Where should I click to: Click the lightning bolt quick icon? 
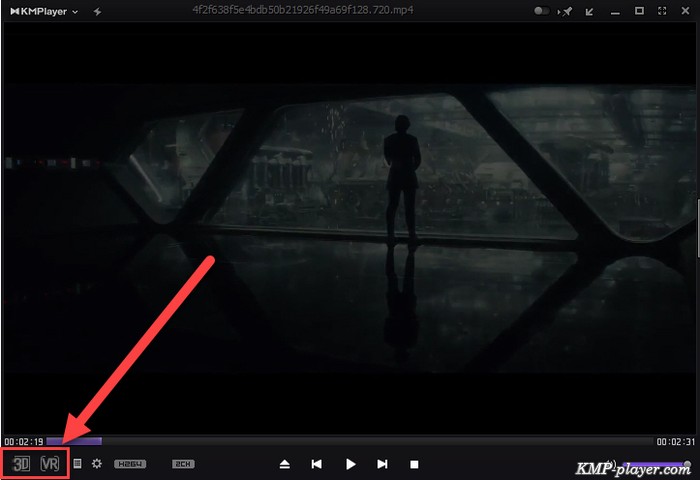click(x=97, y=12)
